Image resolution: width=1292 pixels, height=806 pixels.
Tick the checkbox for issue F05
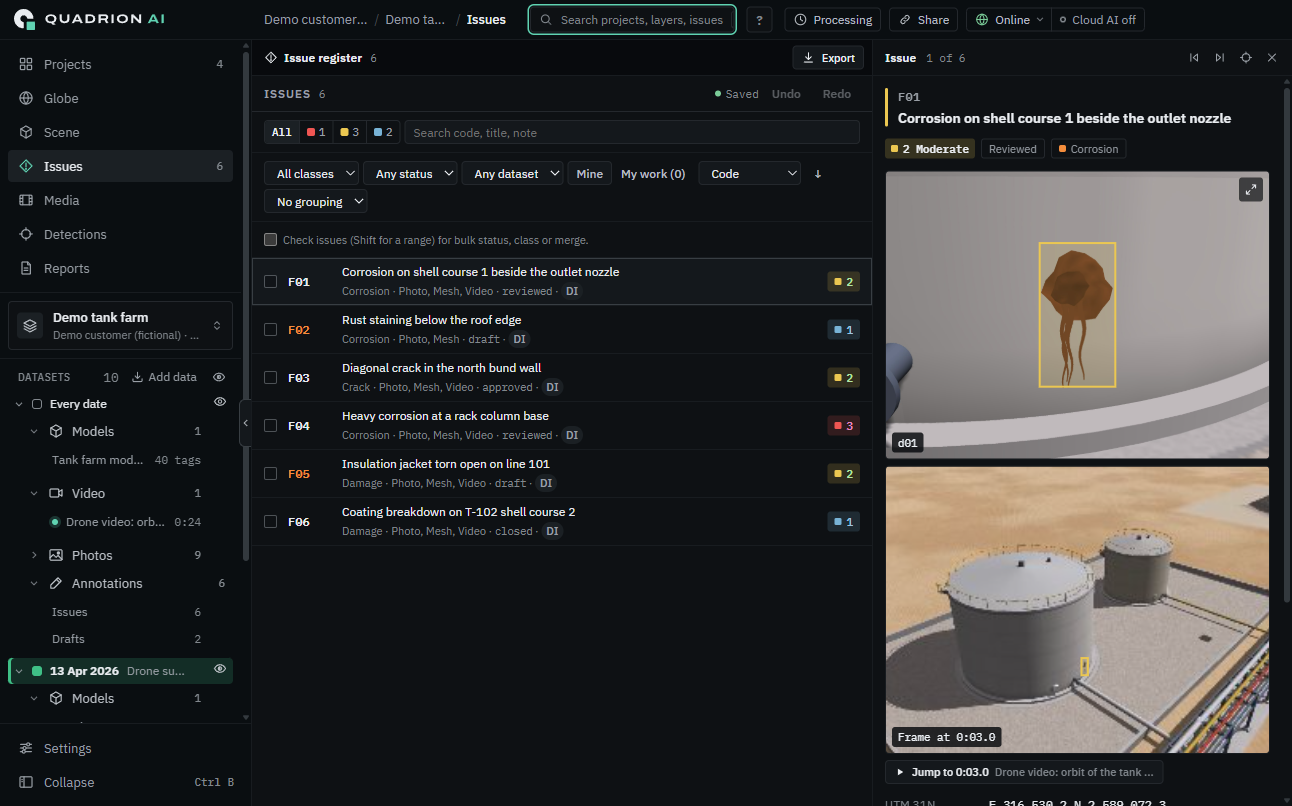(270, 474)
